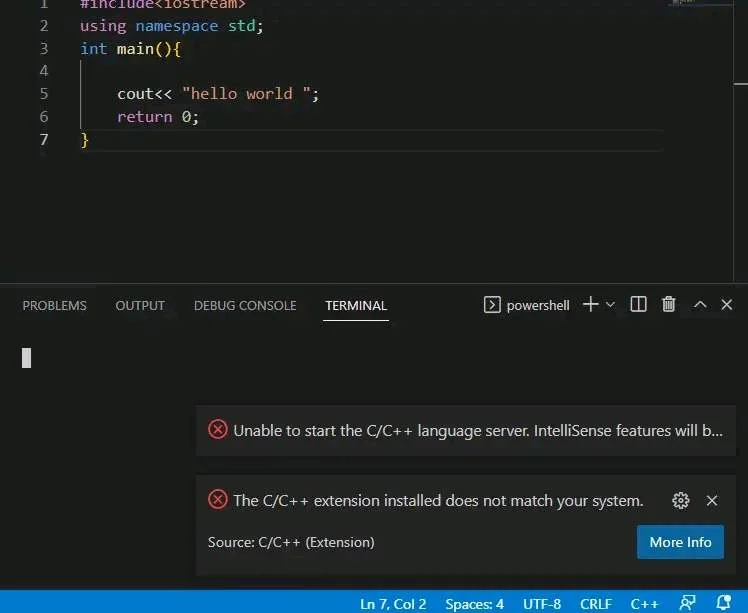Change language mode C++ in status bar
Viewport: 748px width, 613px height.
pyautogui.click(x=644, y=604)
